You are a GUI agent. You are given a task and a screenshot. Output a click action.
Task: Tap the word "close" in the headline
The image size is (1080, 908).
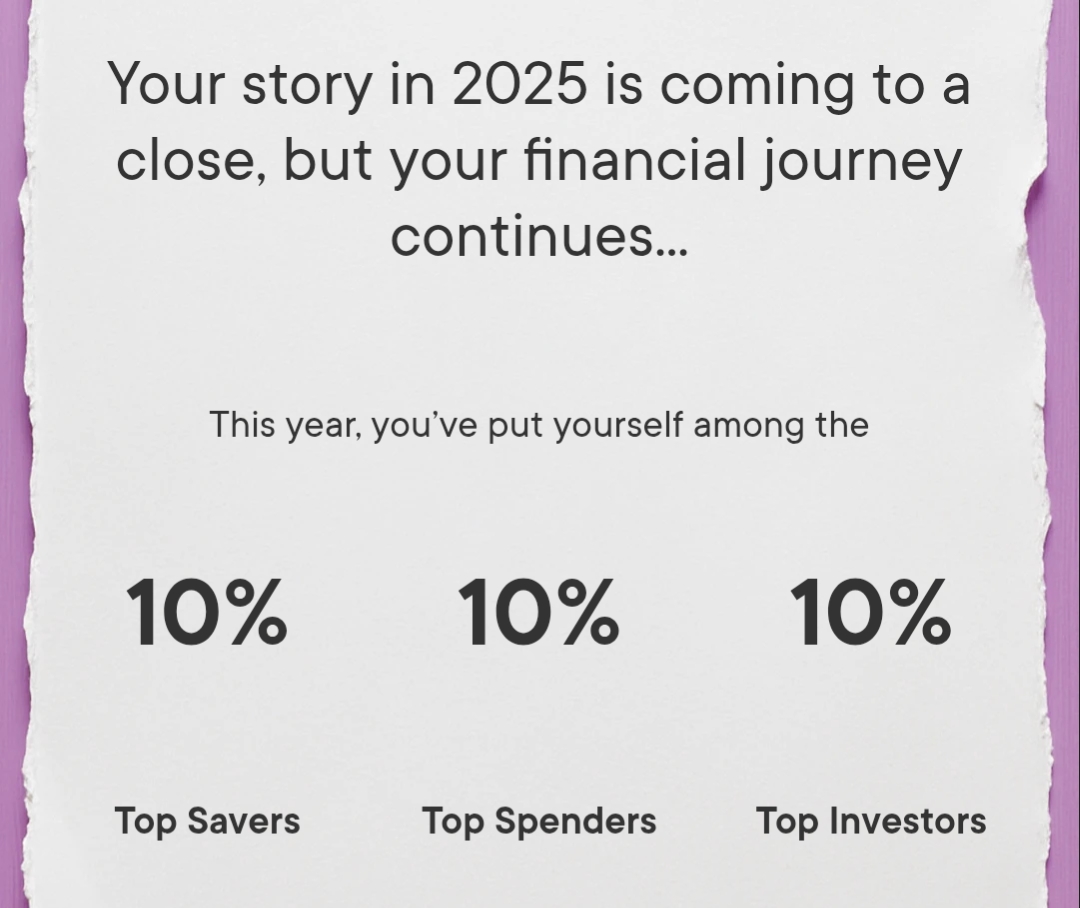pos(187,160)
